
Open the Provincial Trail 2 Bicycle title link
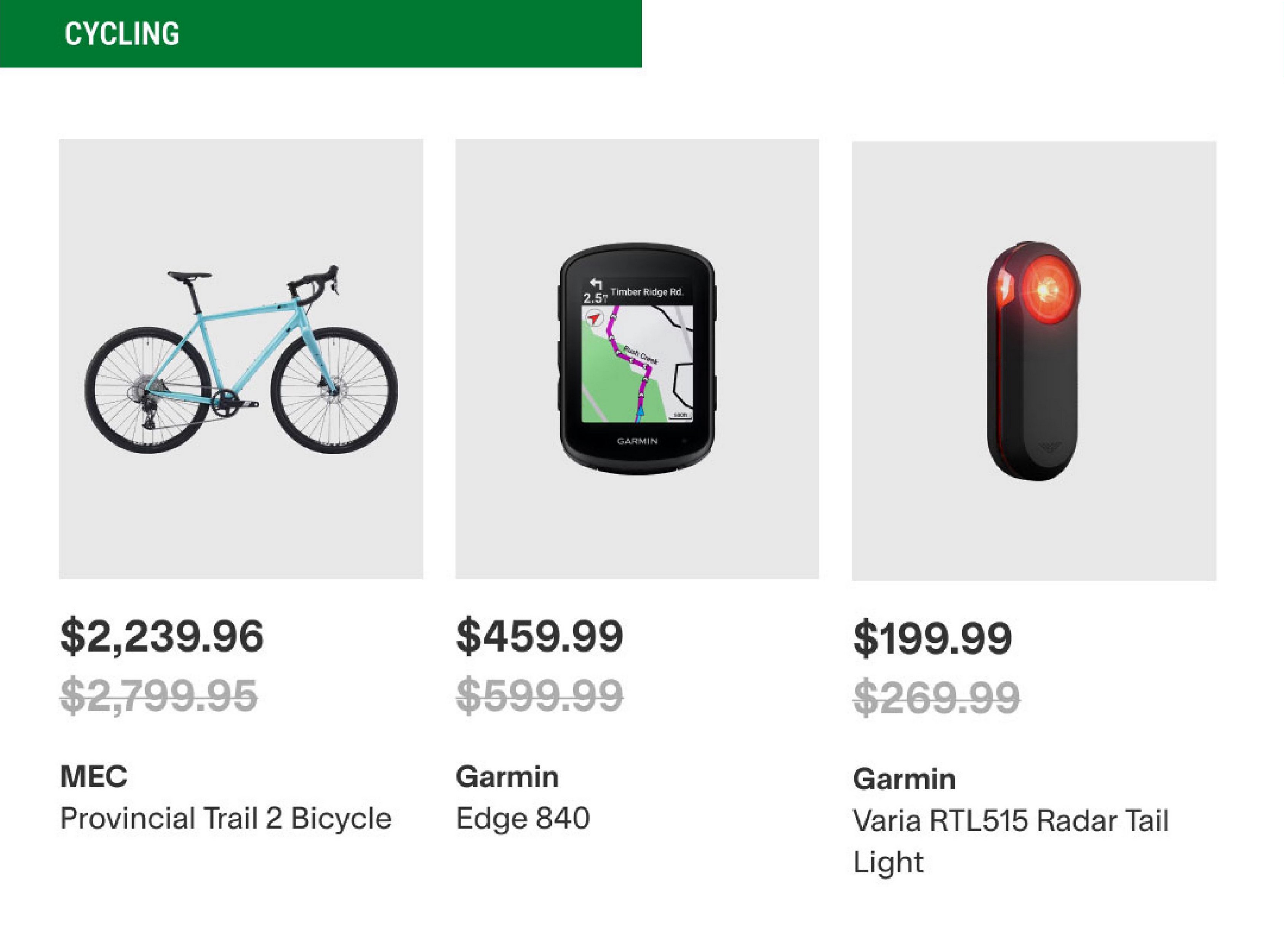pos(226,818)
